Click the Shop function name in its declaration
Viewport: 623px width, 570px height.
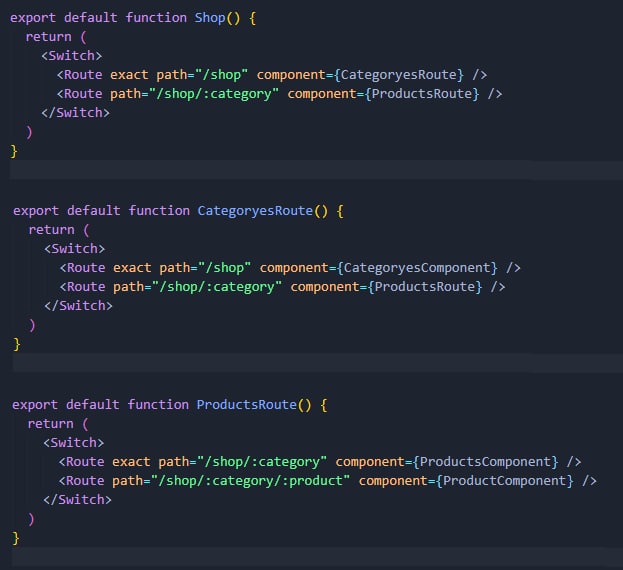[x=210, y=18]
